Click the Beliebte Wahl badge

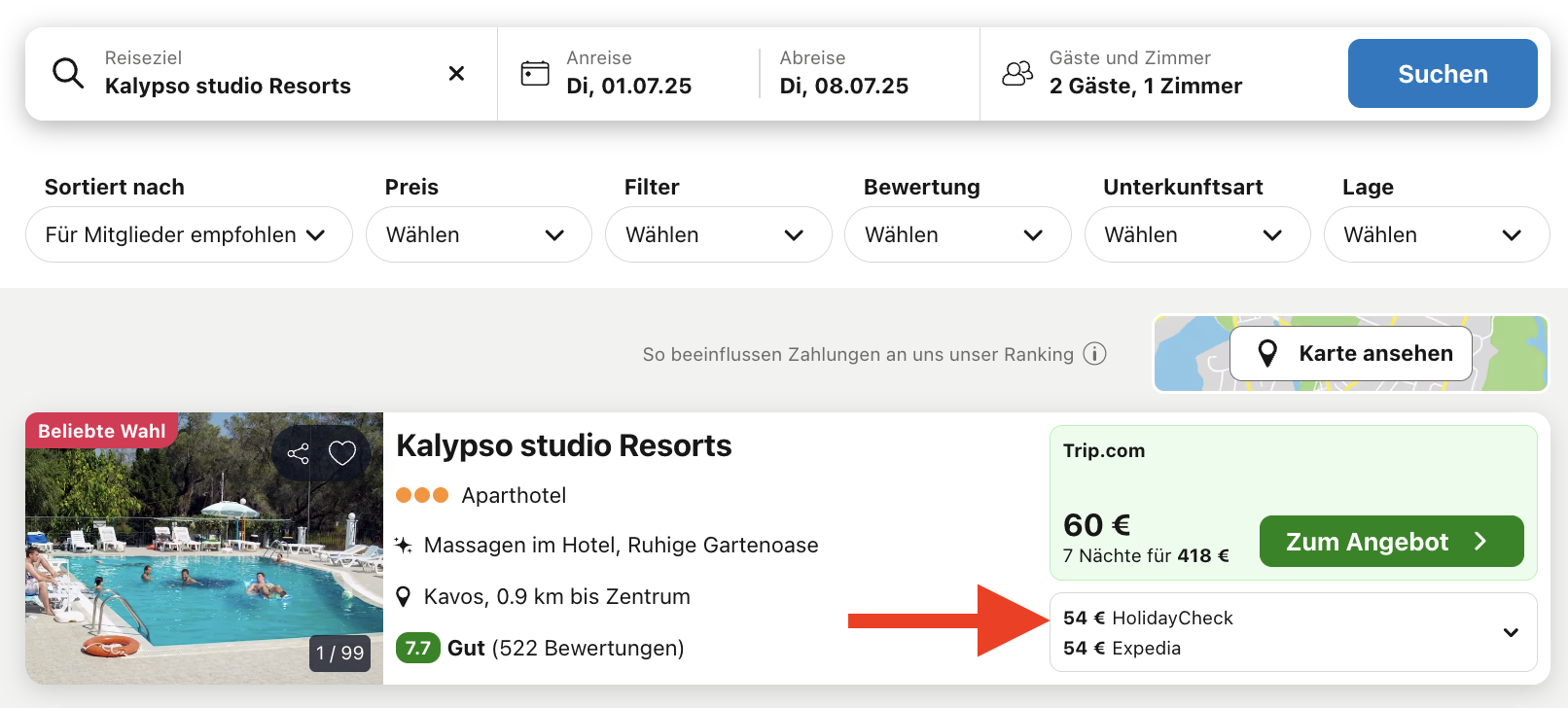(101, 431)
